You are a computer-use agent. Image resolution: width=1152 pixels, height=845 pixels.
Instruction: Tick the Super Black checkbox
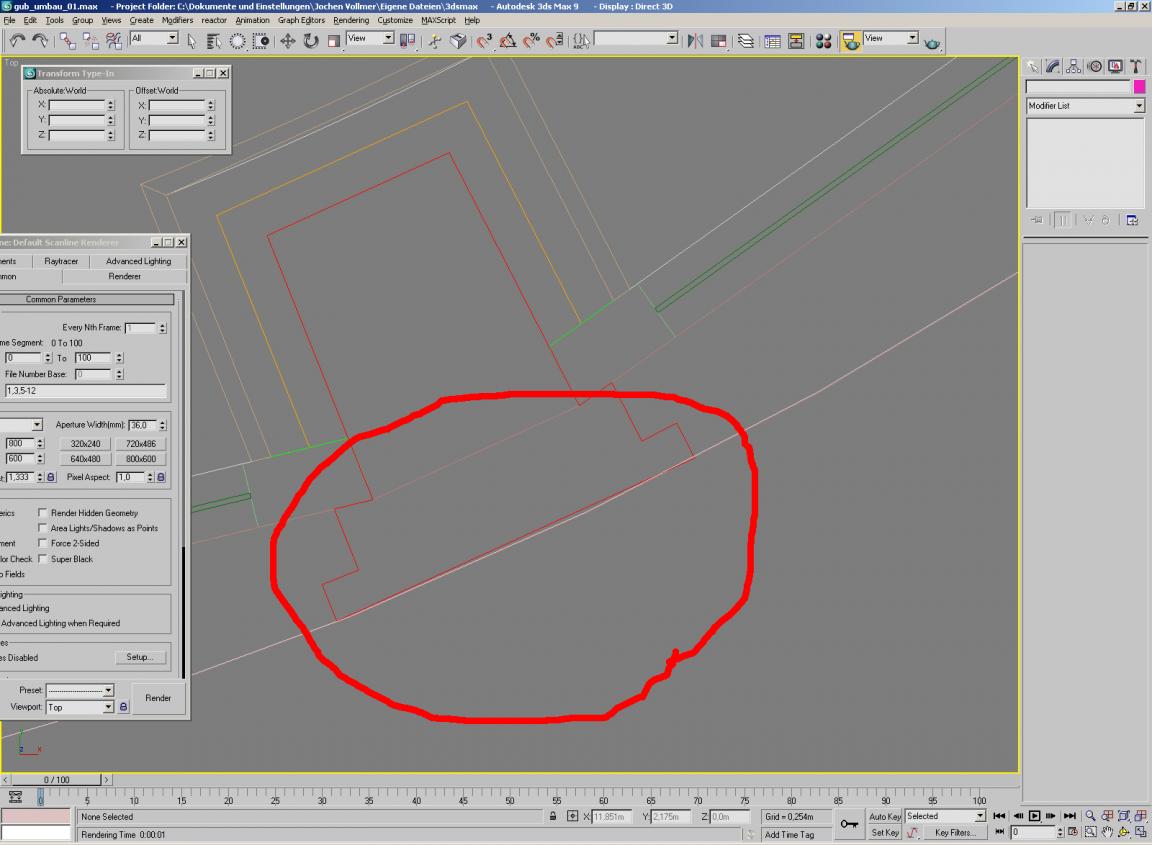click(43, 559)
